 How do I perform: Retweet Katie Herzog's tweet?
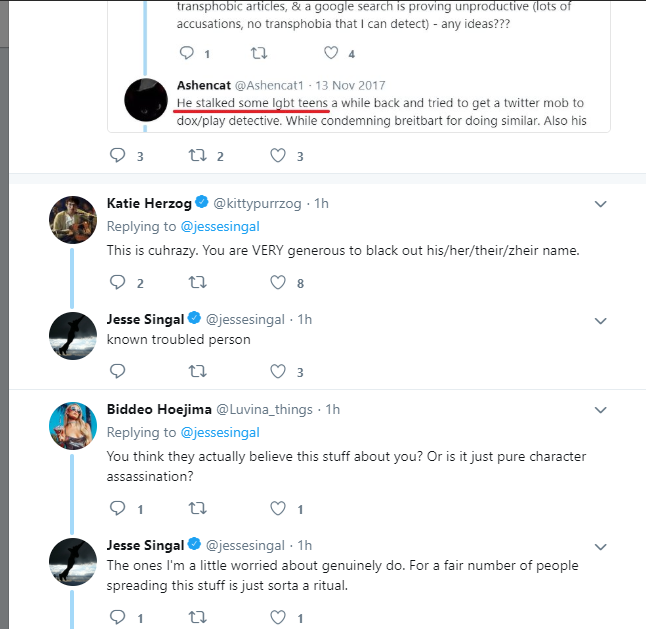pos(198,282)
